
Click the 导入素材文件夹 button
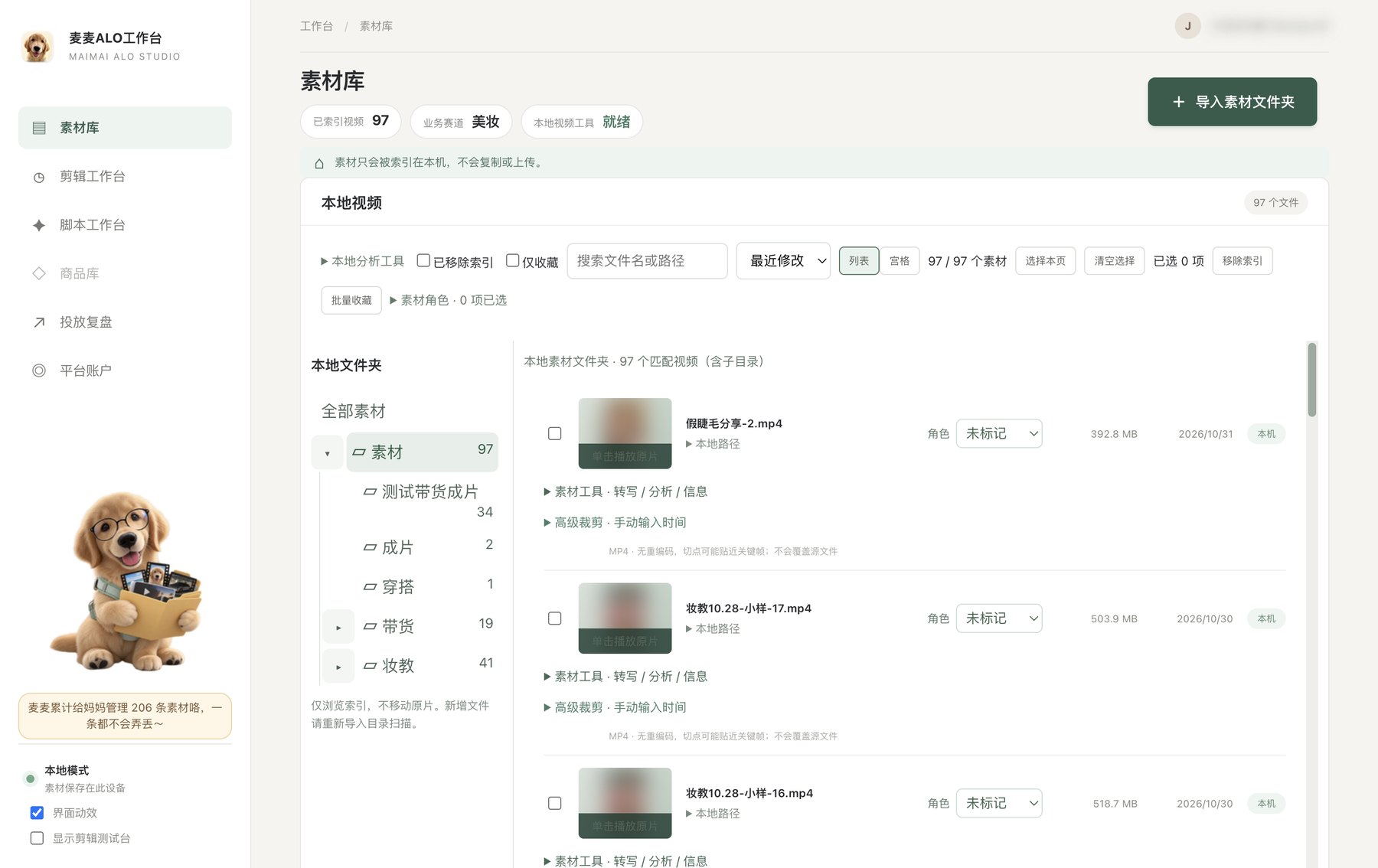[1233, 102]
